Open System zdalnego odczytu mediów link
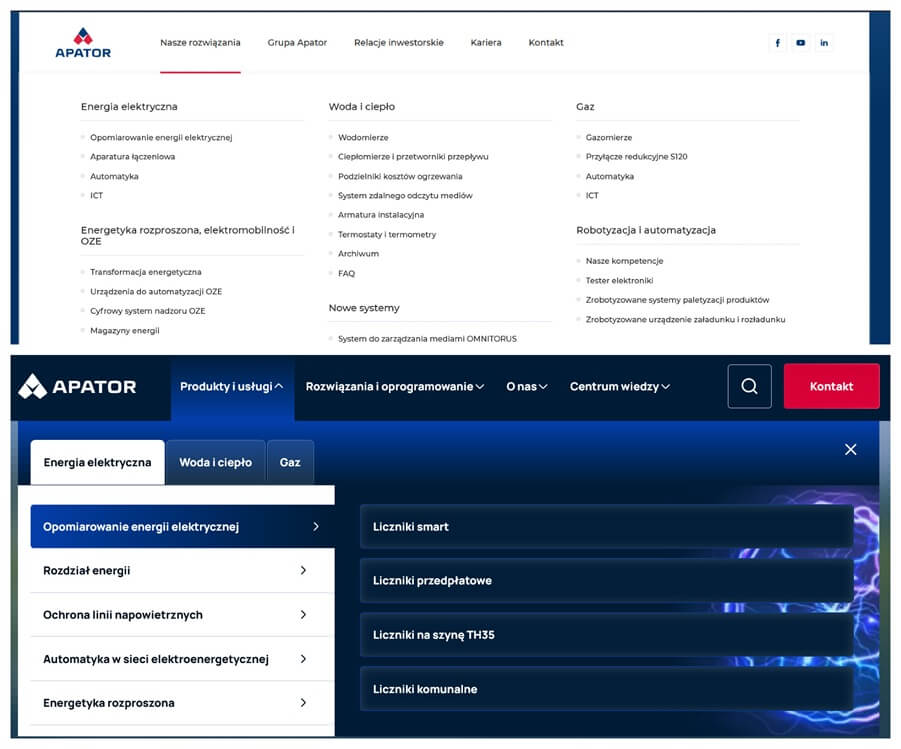This screenshot has height=749, width=901. [405, 195]
